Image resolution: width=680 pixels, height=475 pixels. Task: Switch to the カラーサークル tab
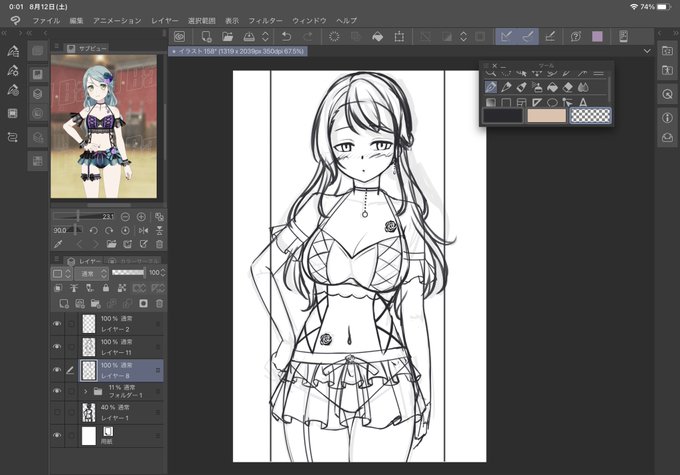point(134,261)
